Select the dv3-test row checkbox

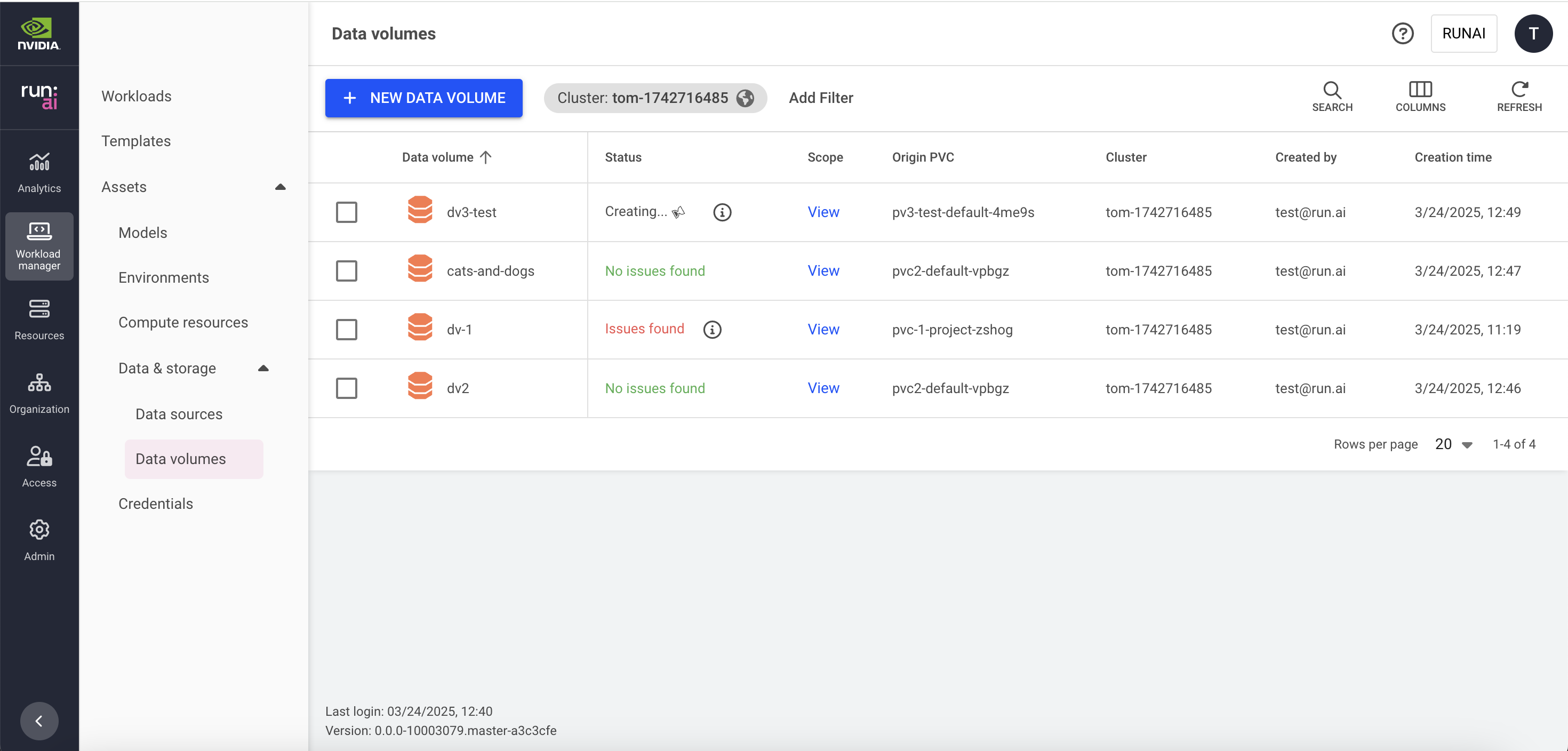click(346, 212)
